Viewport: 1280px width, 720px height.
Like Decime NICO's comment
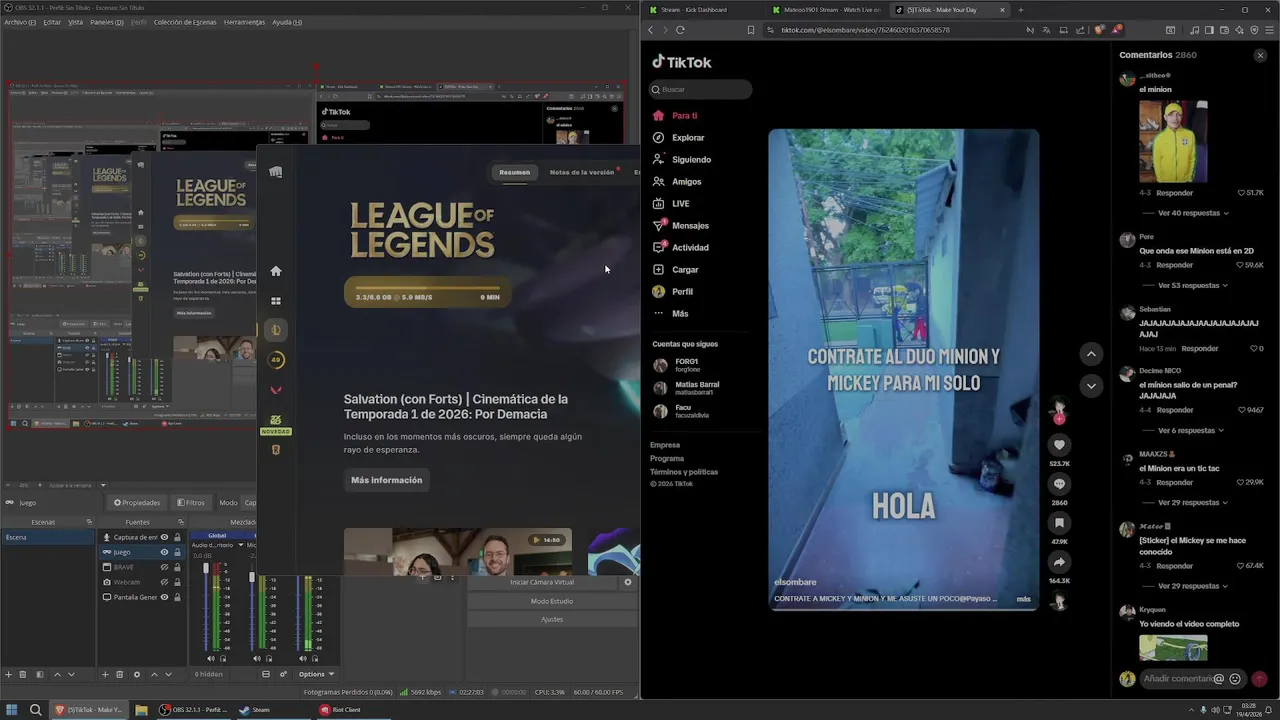(1241, 410)
